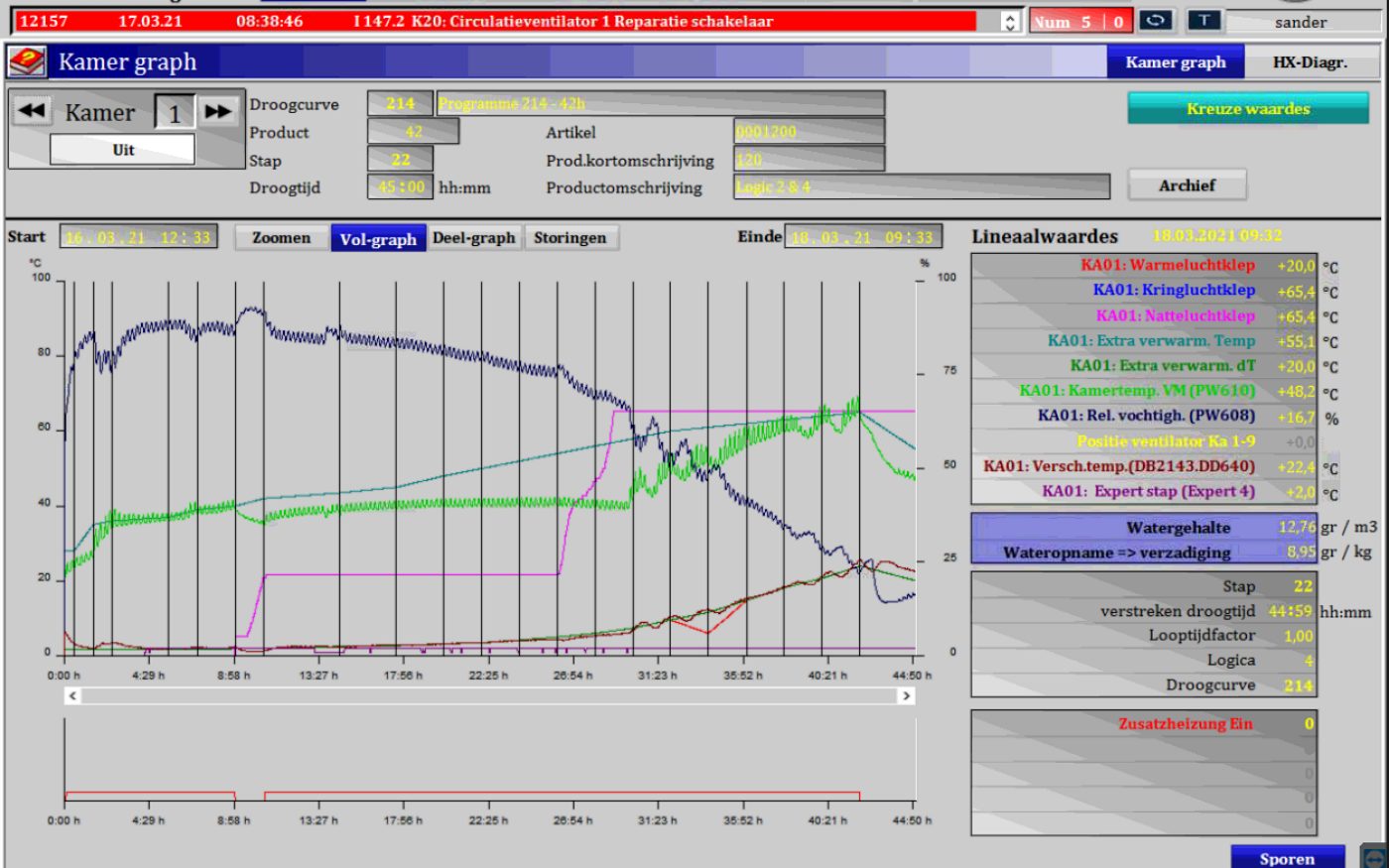Toggle the Kreuze waardes crosshair values
This screenshot has width=1389, height=868.
tap(1247, 109)
